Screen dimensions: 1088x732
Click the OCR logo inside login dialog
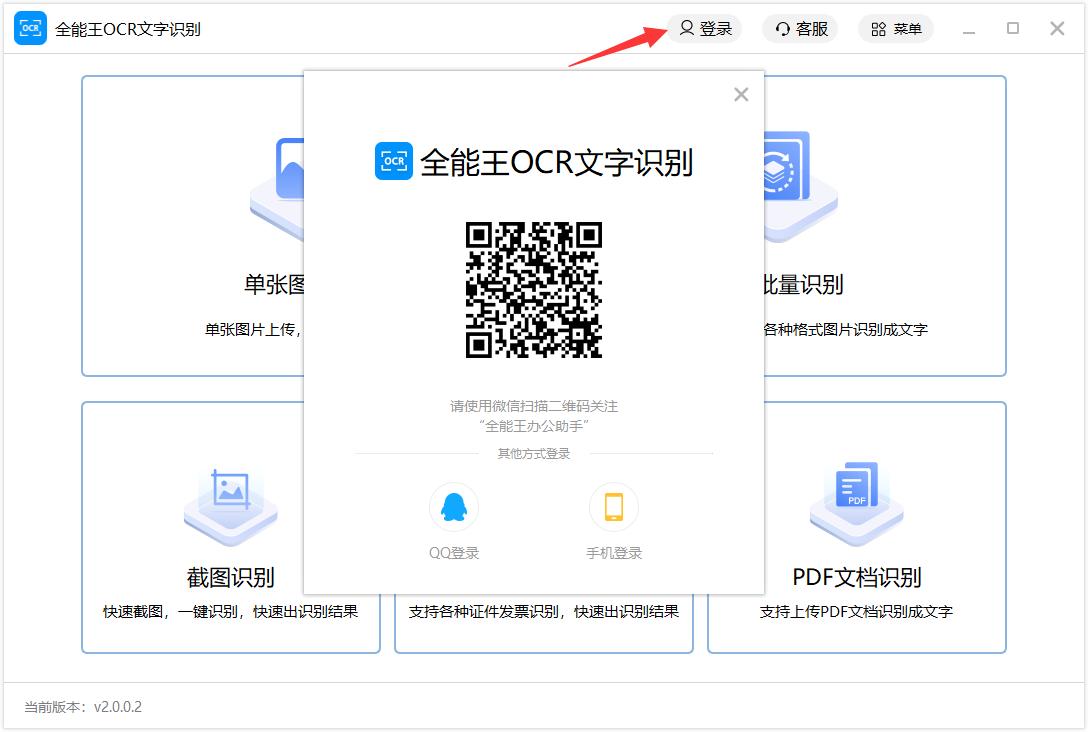(394, 162)
